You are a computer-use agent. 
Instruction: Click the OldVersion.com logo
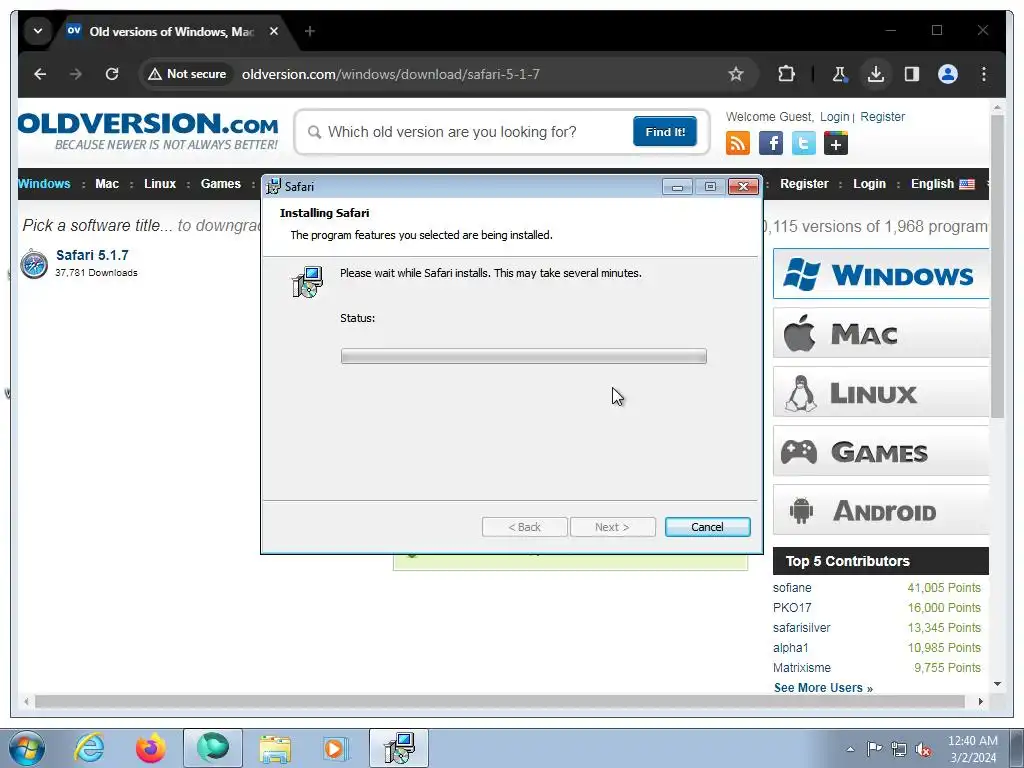[148, 131]
